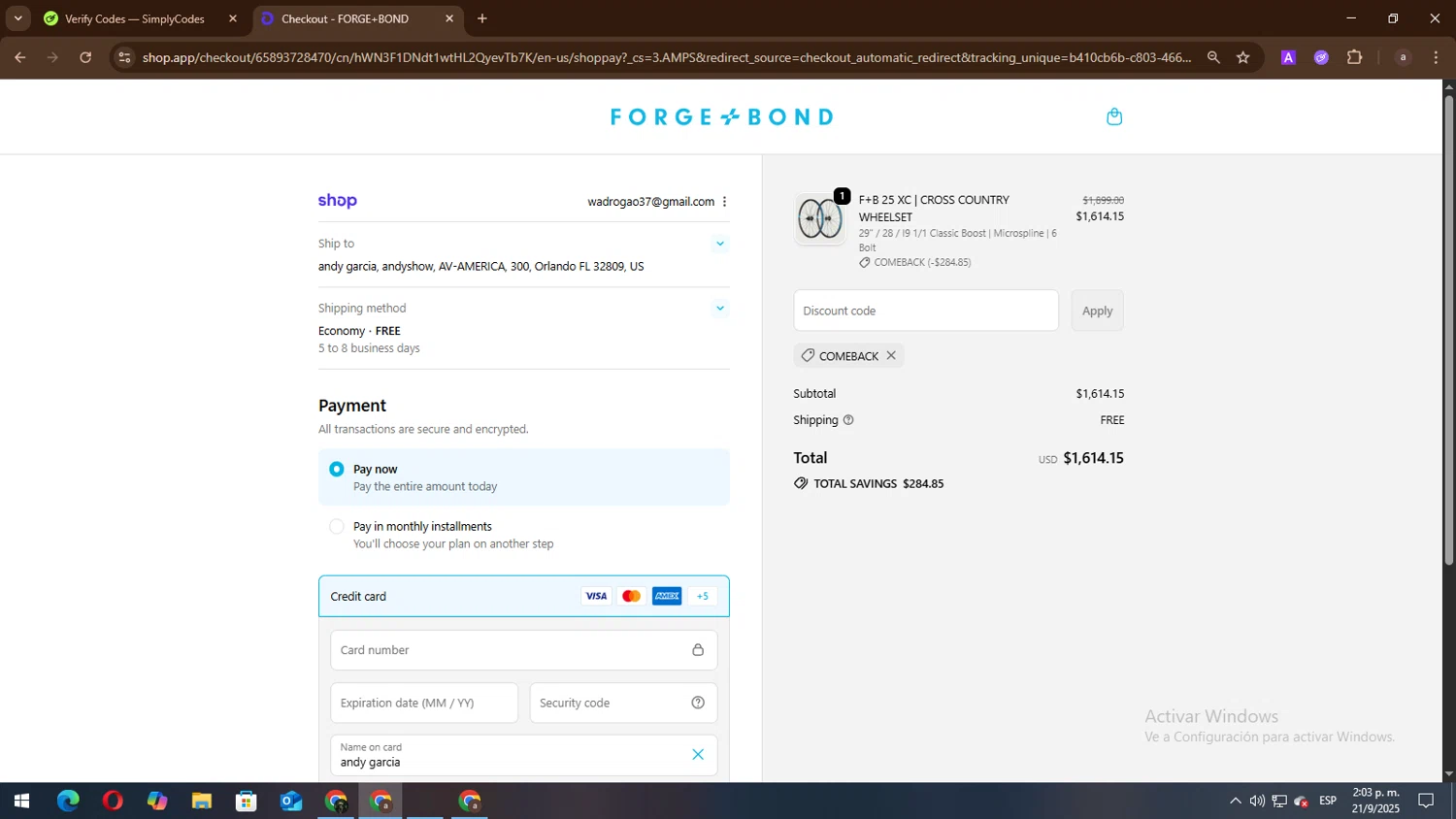This screenshot has height=819, width=1456.
Task: Close the Verify Codes tab
Action: click(x=233, y=18)
